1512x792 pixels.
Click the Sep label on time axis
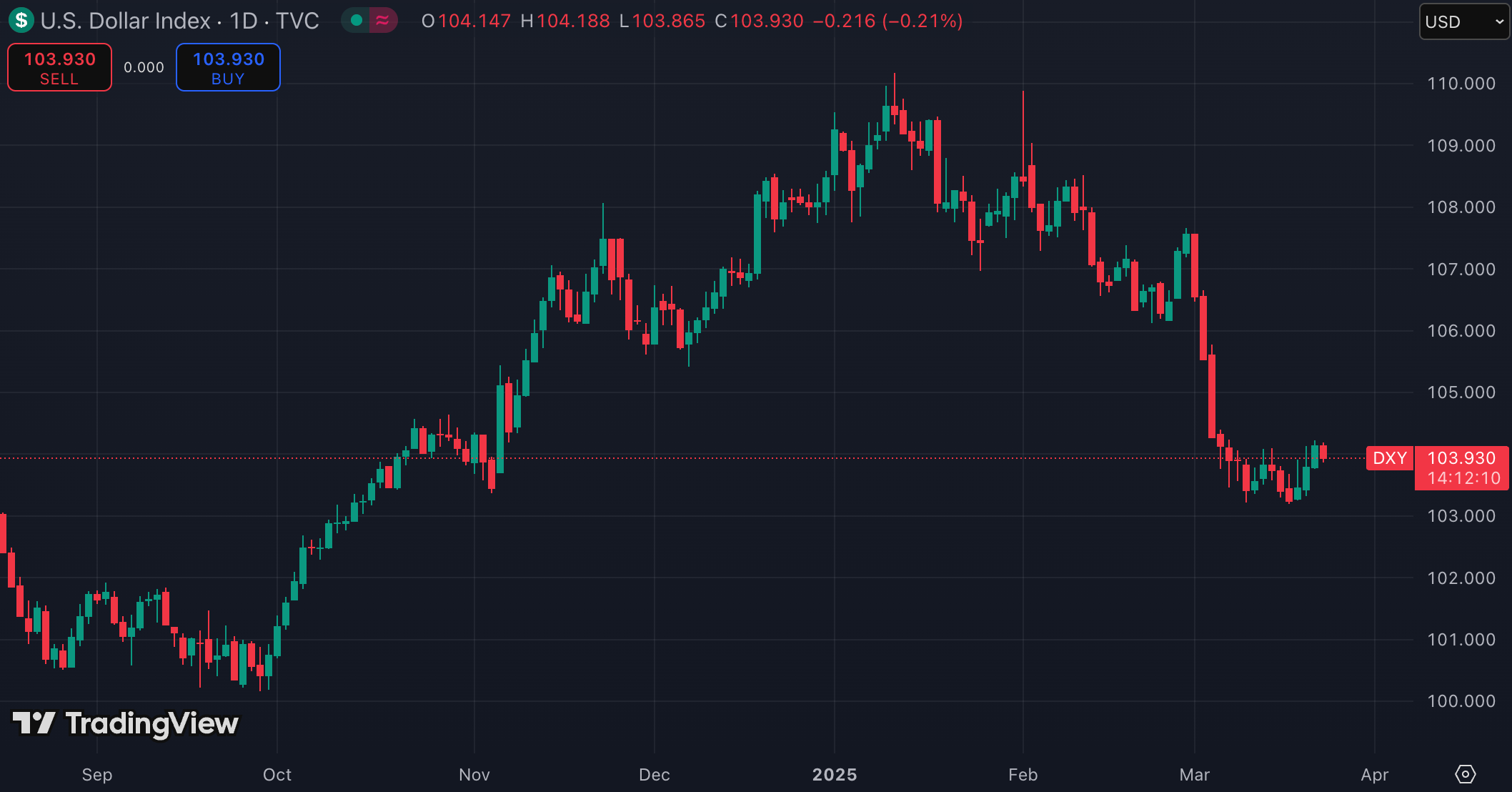pyautogui.click(x=97, y=775)
